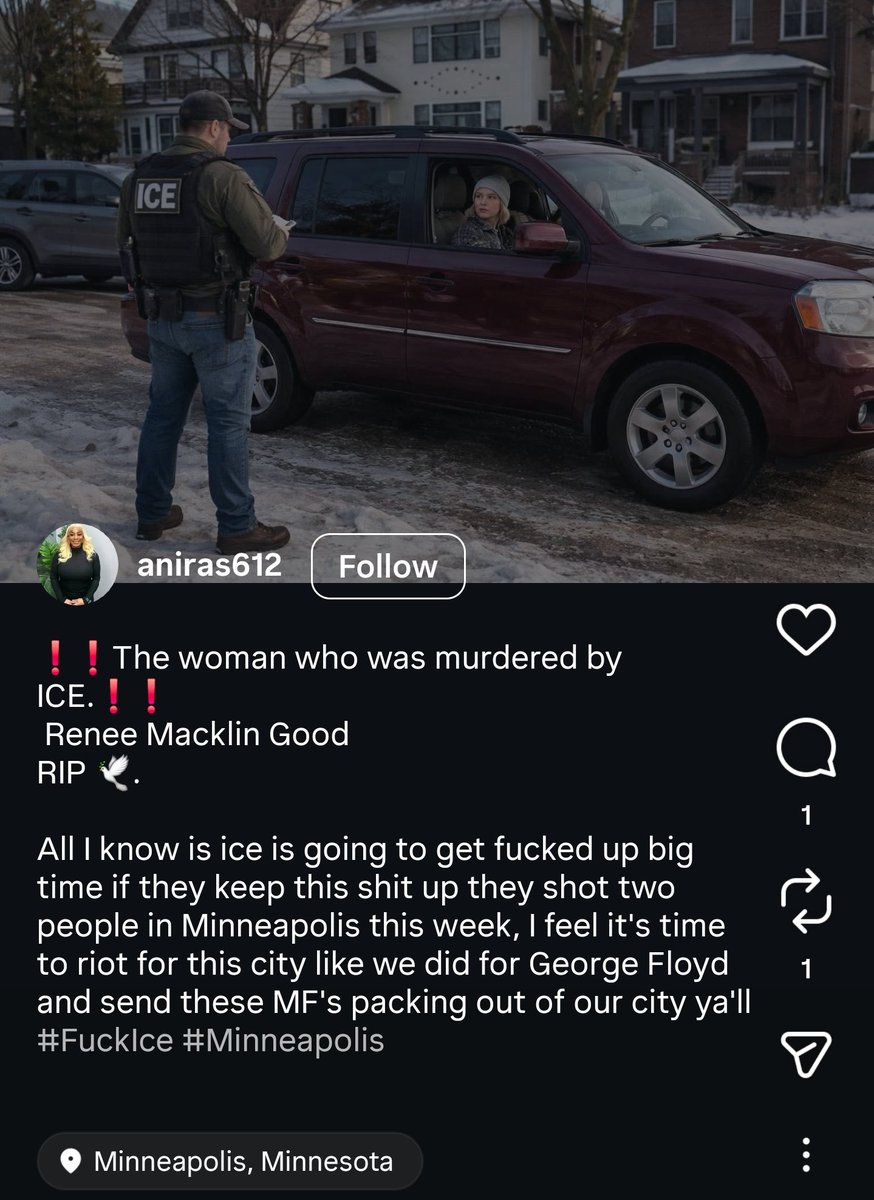
Task: Tap the location pin icon
Action: [x=71, y=1162]
